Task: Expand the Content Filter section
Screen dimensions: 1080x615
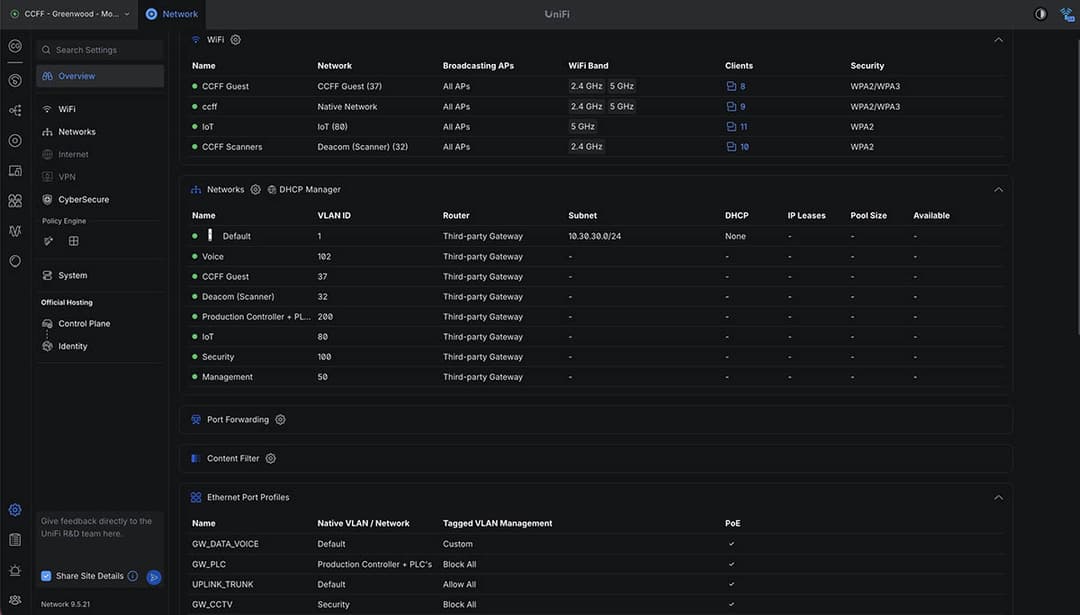Action: pyautogui.click(x=596, y=459)
